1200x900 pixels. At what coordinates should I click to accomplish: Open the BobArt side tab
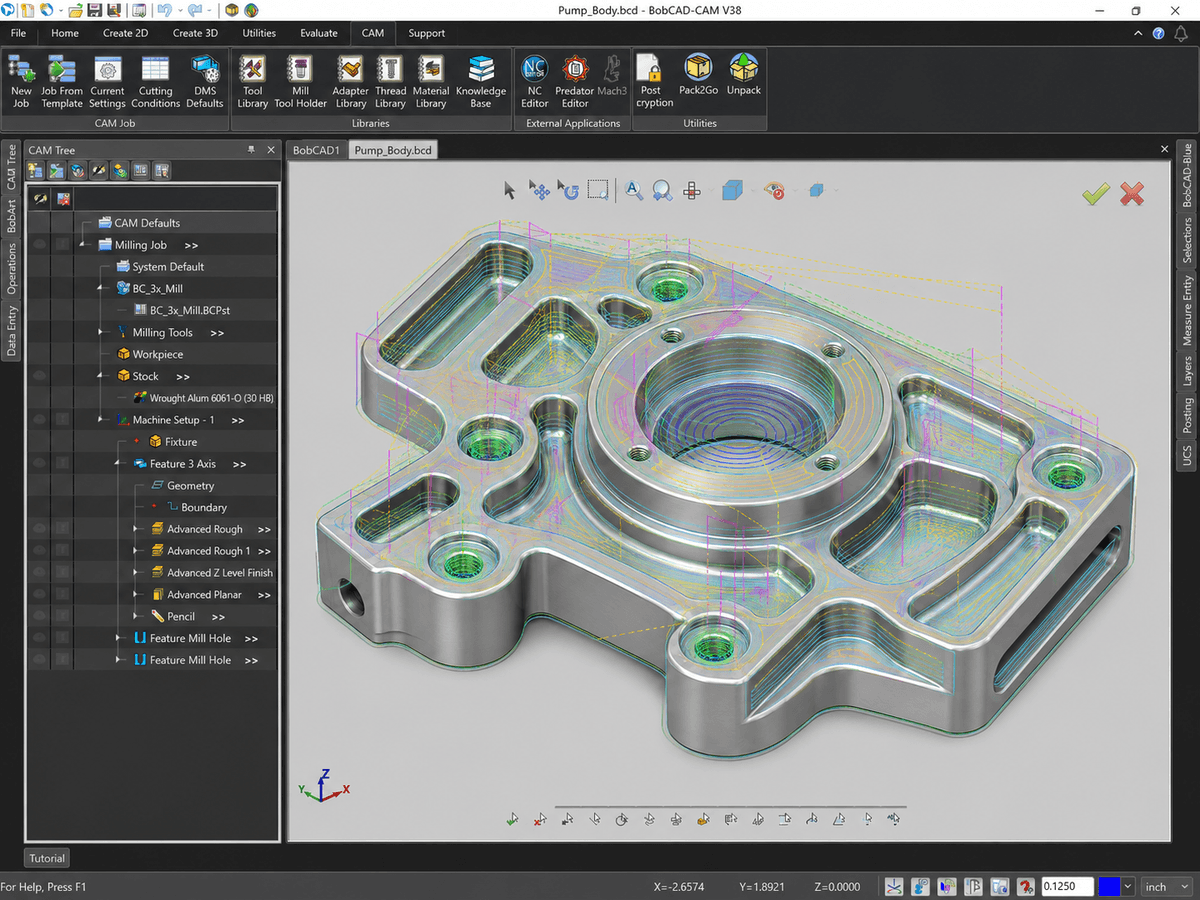(x=12, y=217)
